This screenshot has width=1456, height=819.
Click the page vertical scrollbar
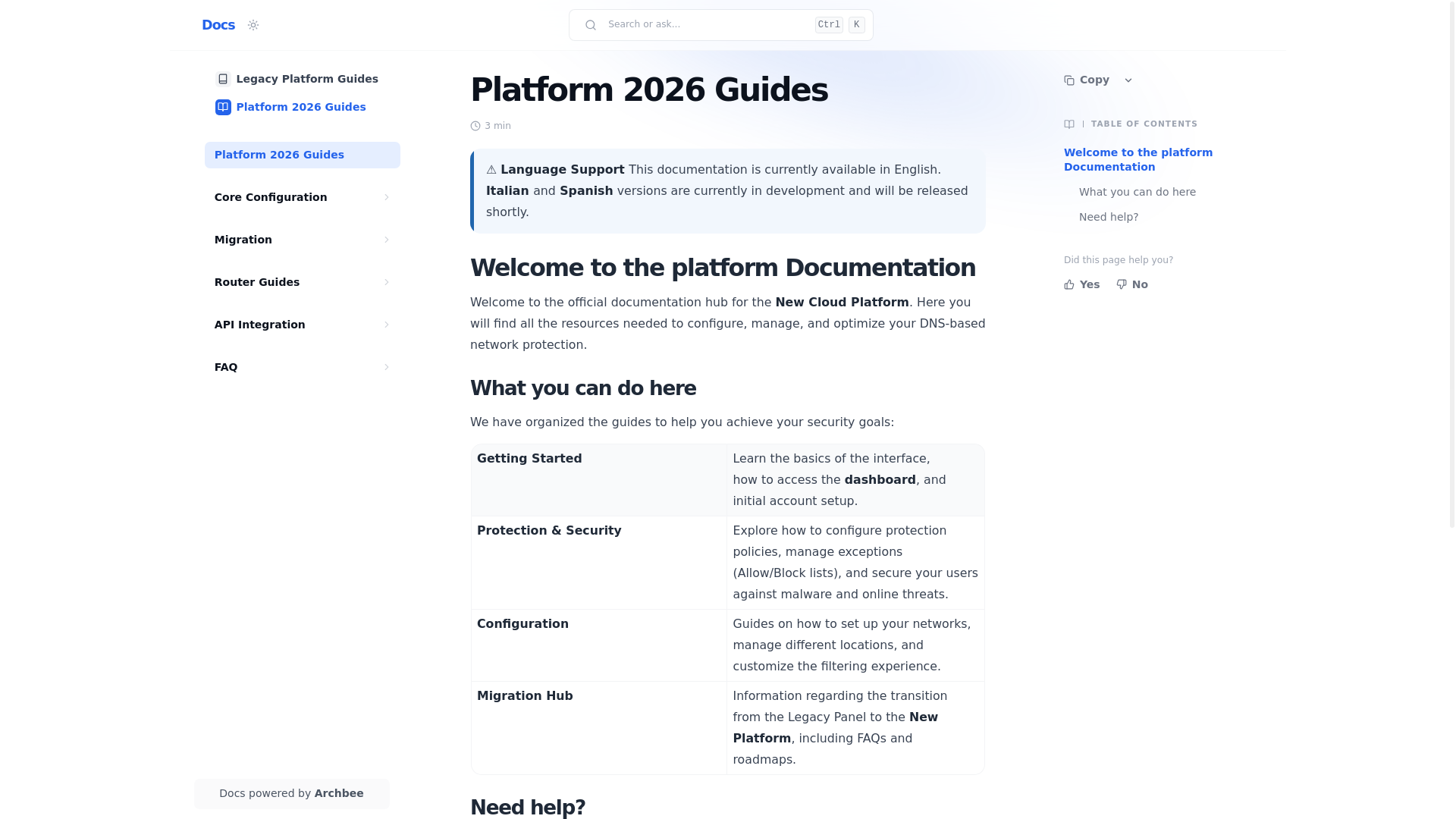tap(1452, 263)
